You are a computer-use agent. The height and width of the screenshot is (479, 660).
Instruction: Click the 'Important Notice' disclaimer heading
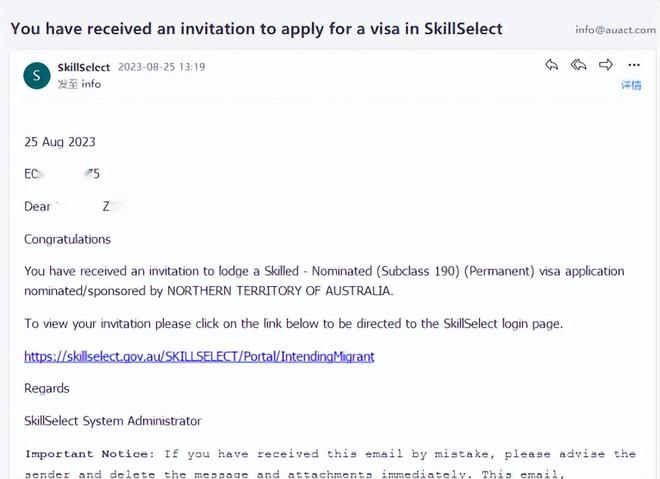coord(88,454)
